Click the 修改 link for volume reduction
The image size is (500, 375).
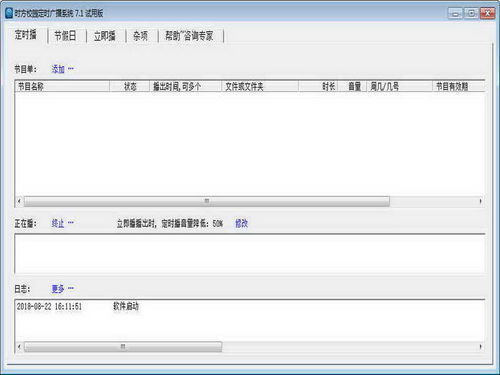(x=242, y=223)
